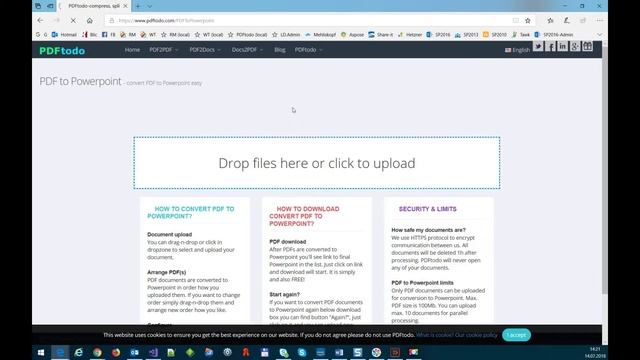
Task: Accept cookies with I accept button
Action: coord(516,335)
